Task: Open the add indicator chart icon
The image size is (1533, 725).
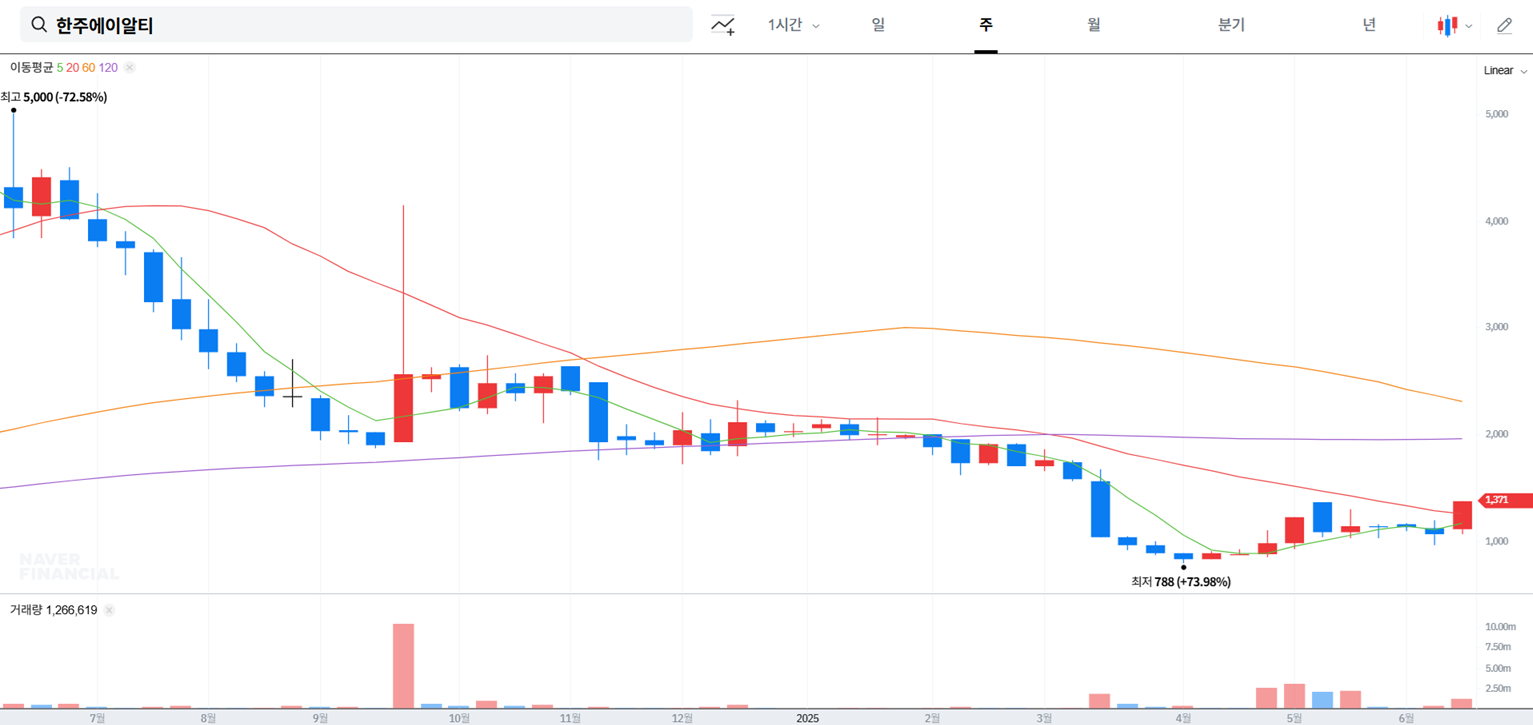Action: tap(723, 26)
